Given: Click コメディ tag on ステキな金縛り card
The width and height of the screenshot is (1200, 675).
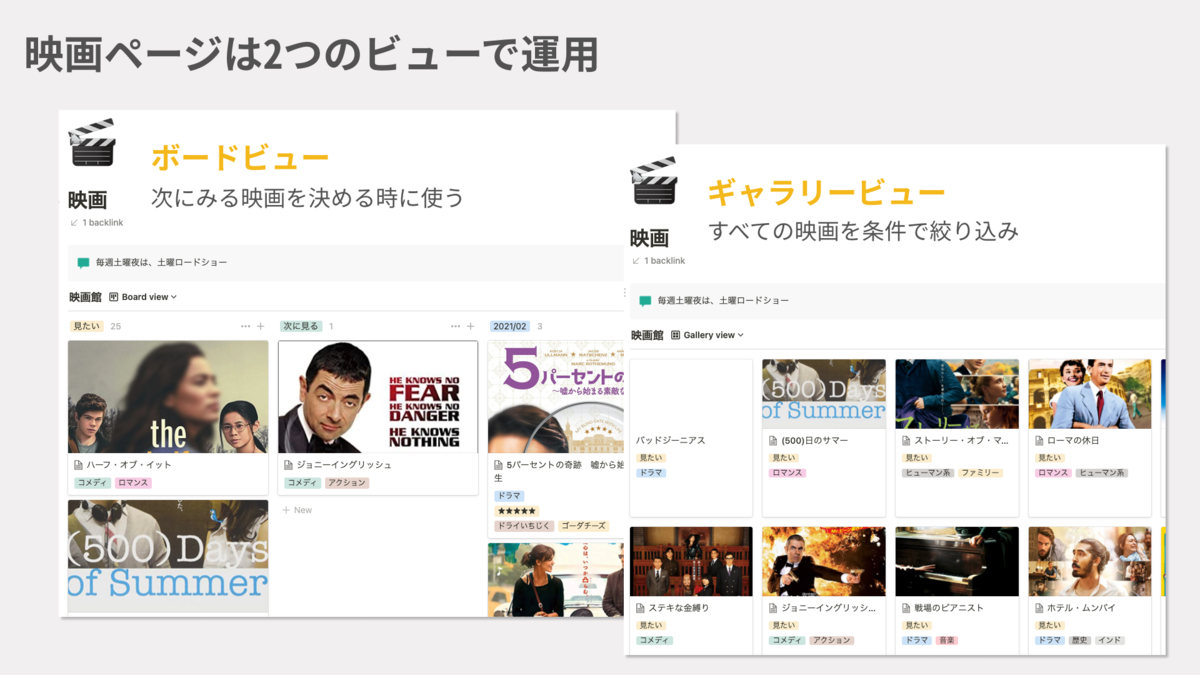Looking at the screenshot, I should click(655, 640).
